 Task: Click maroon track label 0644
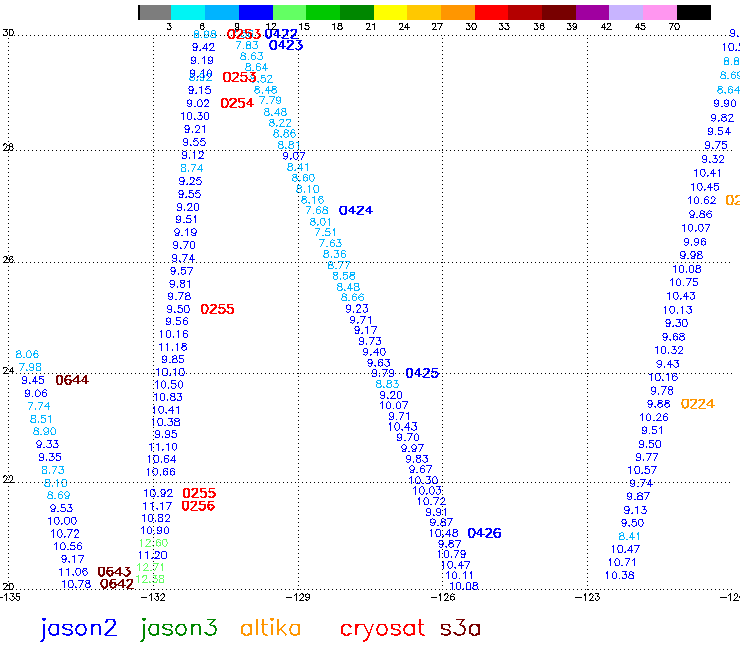[x=72, y=380]
